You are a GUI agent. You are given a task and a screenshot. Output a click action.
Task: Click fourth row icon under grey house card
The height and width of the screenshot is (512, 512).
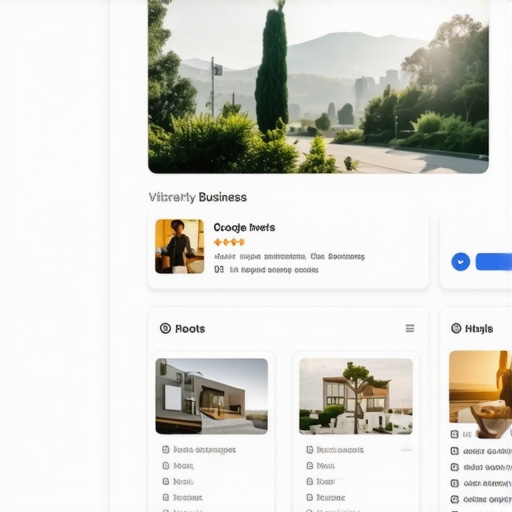tap(166, 498)
